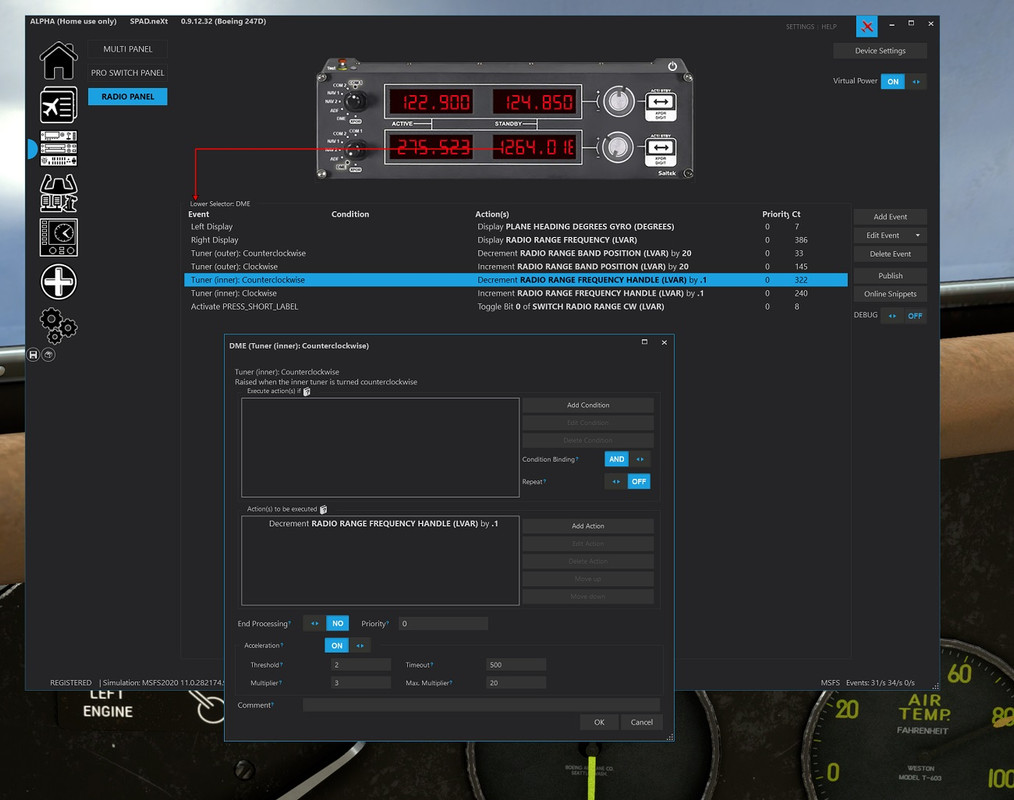The image size is (1014, 800).
Task: Open SETTINGS in the title bar
Action: [x=799, y=27]
